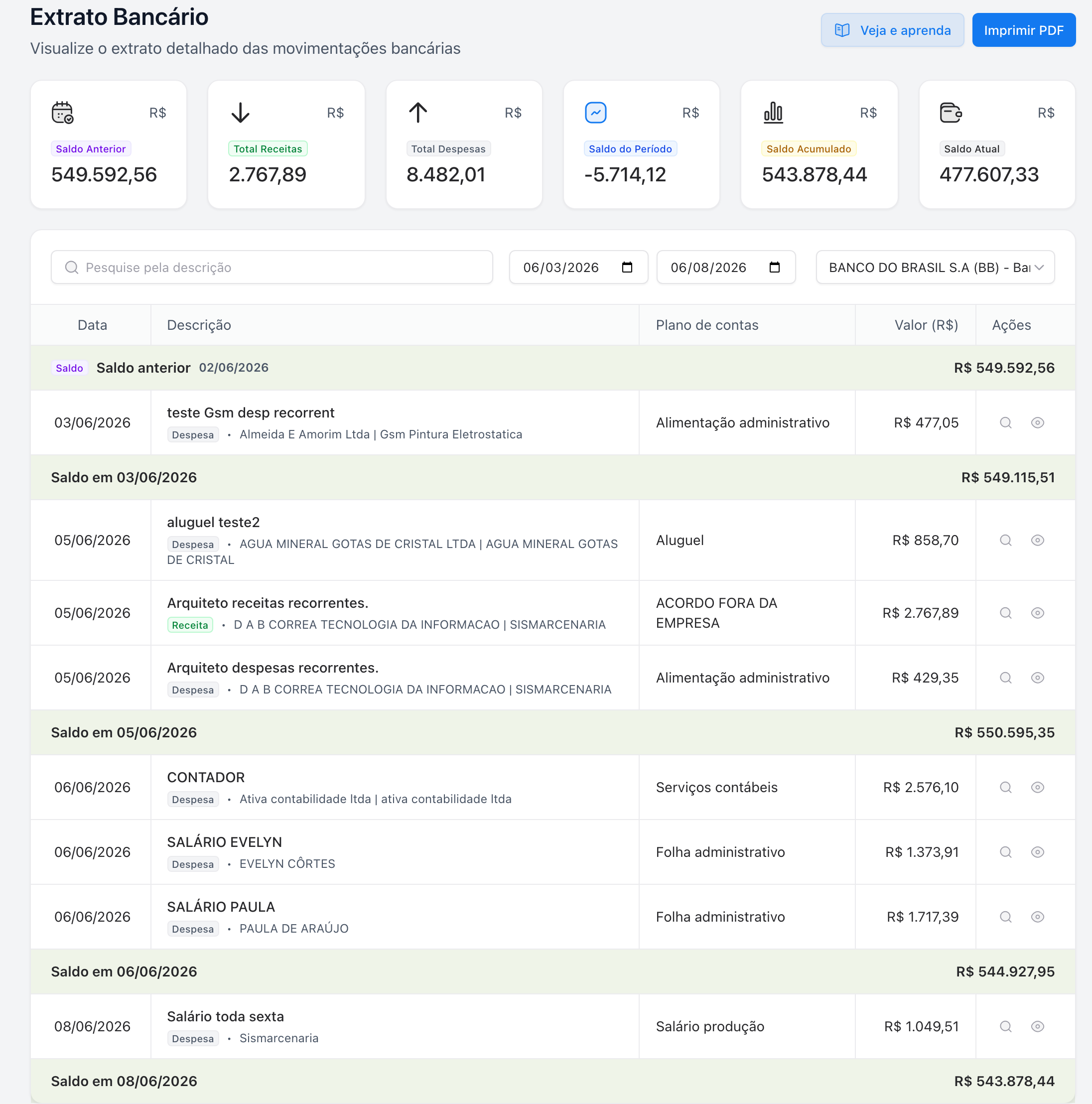Viewport: 1092px width, 1104px height.
Task: Click the Total Despesas tag
Action: (x=448, y=148)
